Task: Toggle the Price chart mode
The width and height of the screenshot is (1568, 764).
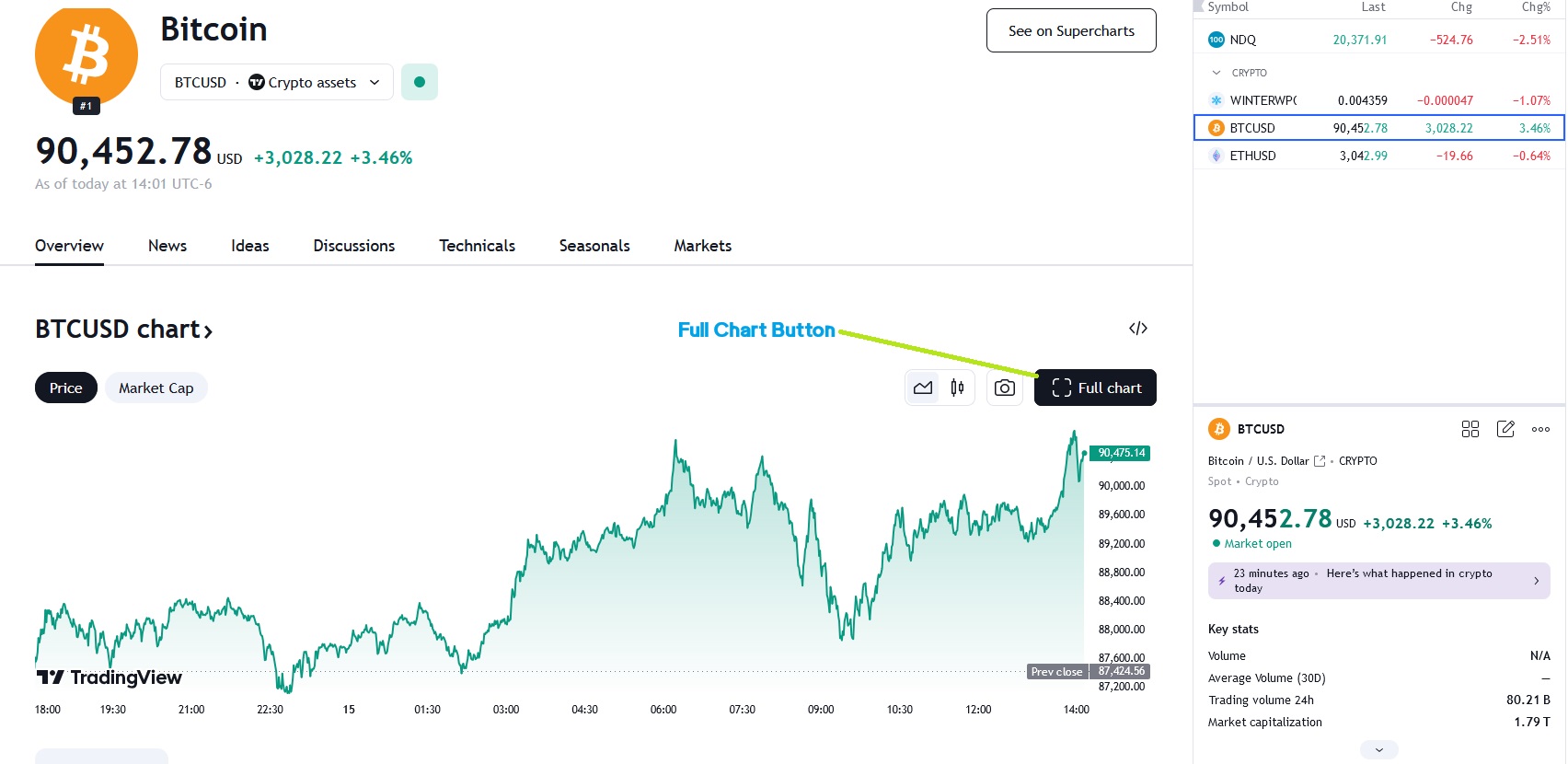Action: click(66, 388)
